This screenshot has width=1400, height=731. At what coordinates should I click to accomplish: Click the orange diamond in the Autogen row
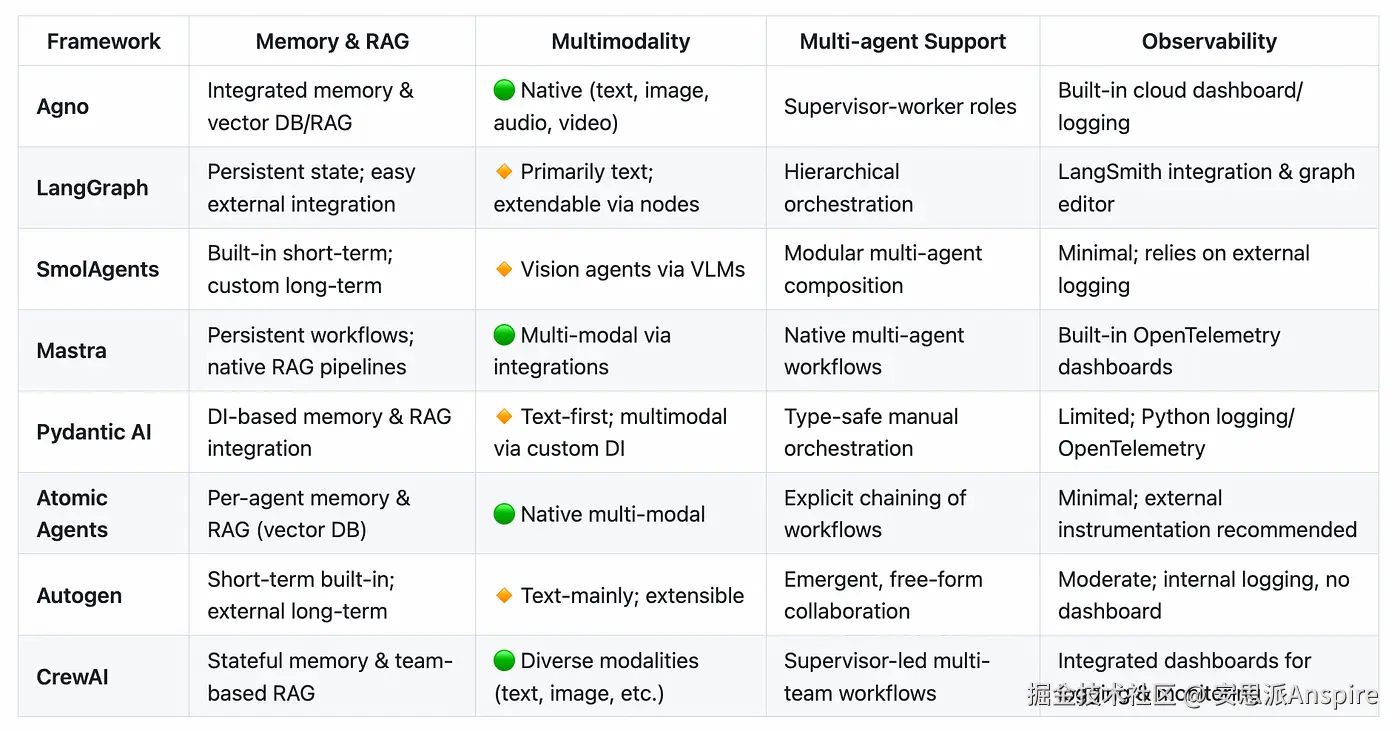[504, 596]
